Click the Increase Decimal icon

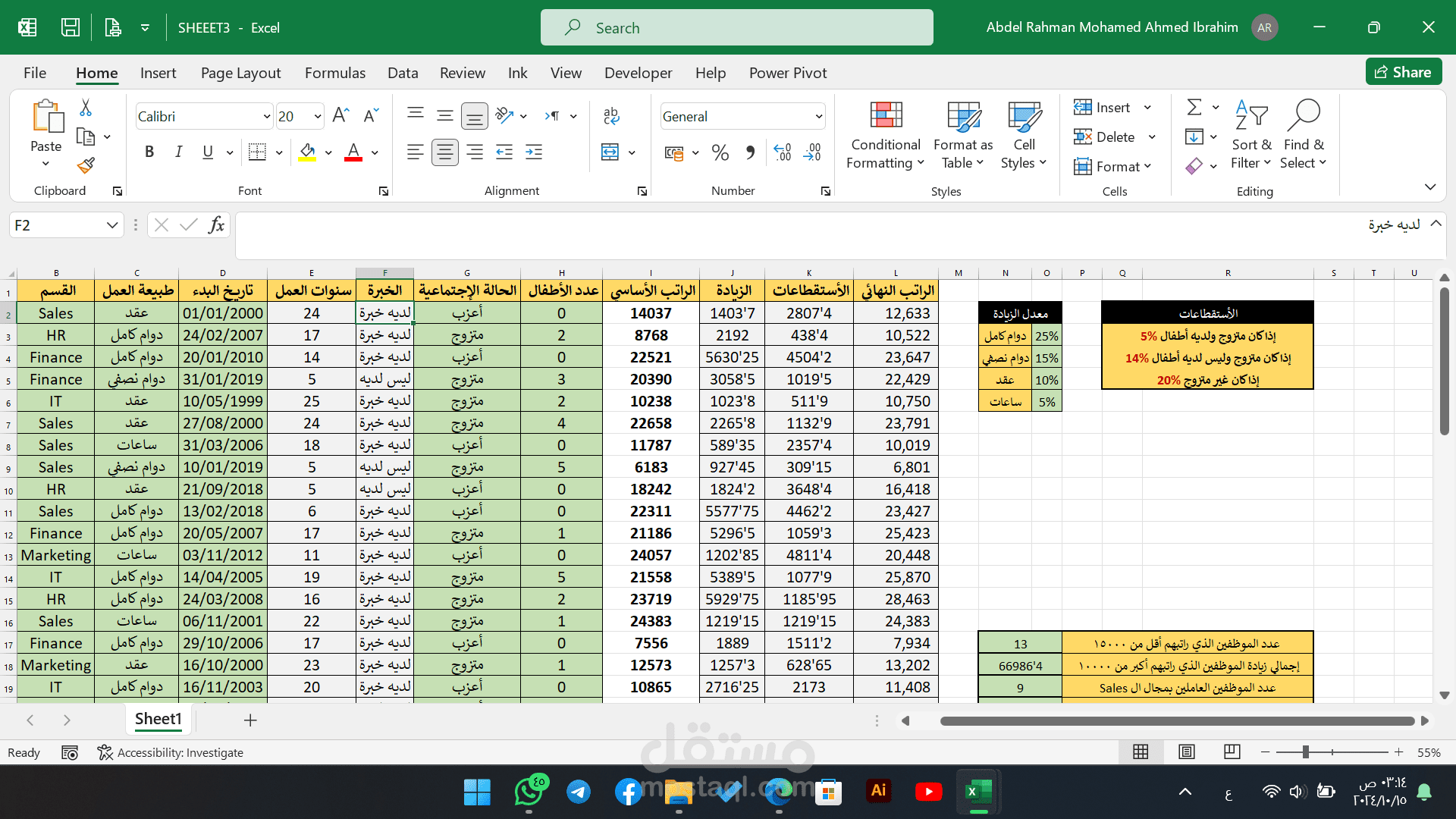click(x=783, y=152)
